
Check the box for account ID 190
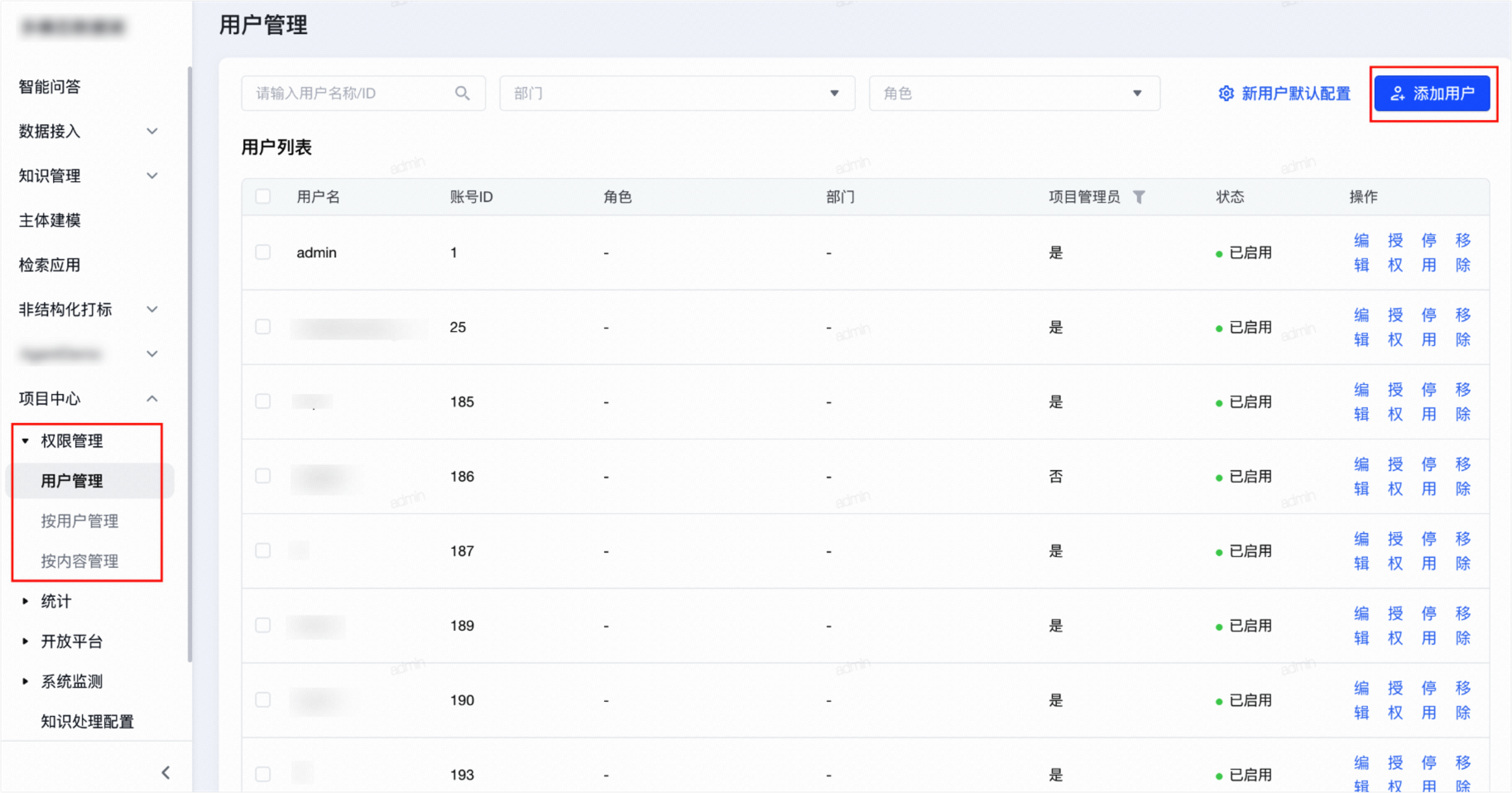263,699
